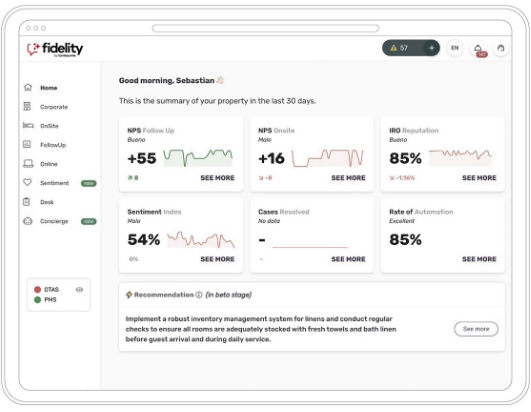This screenshot has height=412, width=531.
Task: Click the green +8 trend indicator
Action: point(133,178)
